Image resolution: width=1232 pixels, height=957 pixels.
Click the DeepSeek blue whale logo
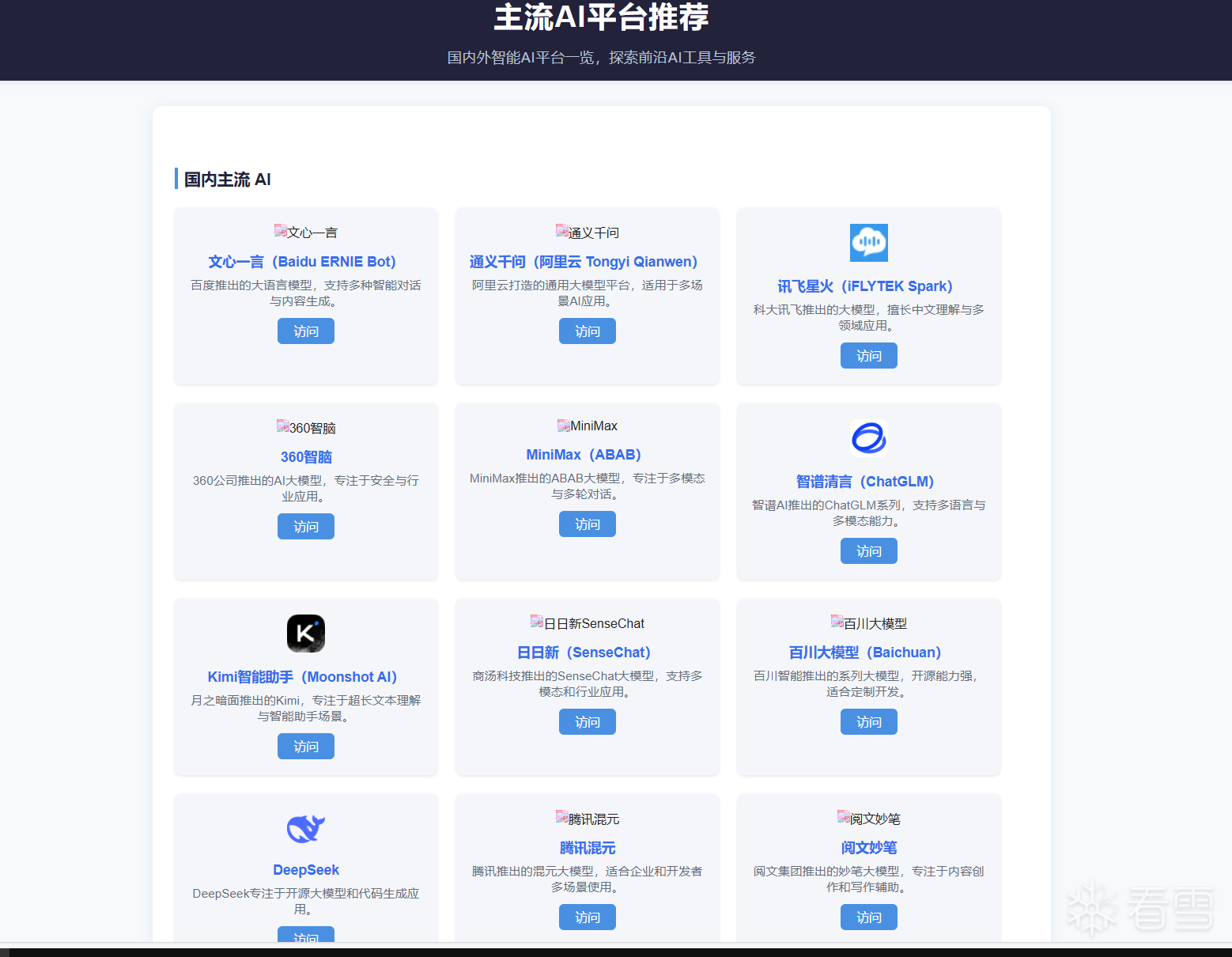tap(306, 829)
